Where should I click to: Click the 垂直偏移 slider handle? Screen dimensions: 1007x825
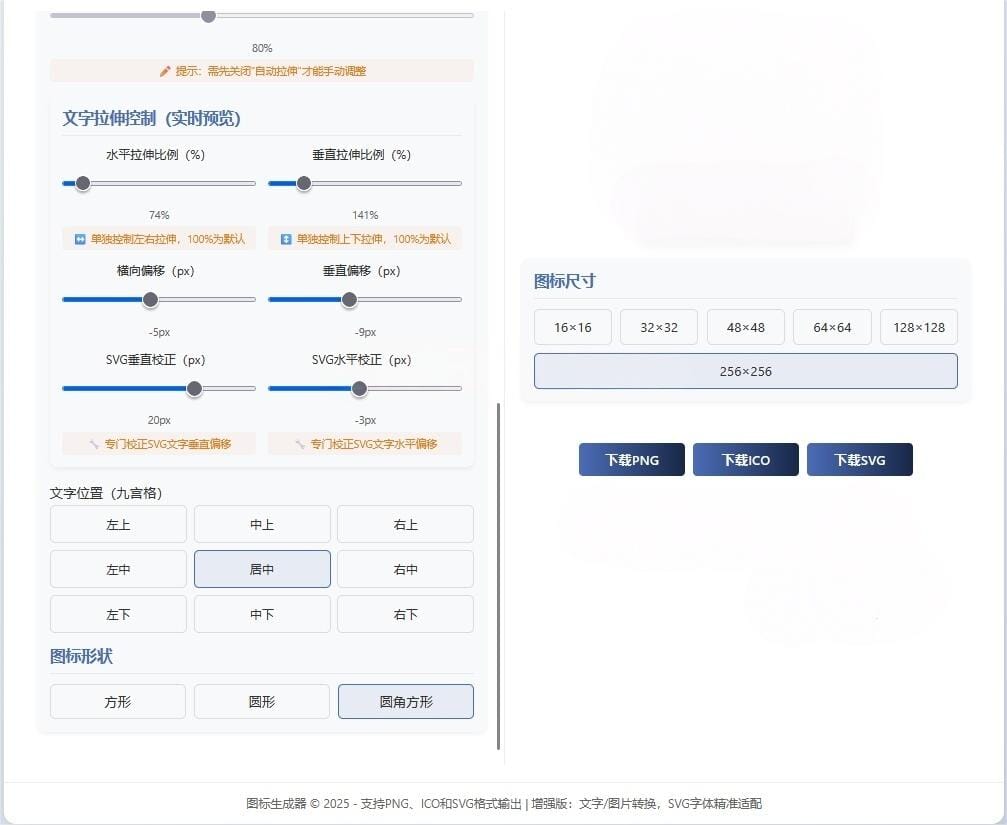(349, 299)
